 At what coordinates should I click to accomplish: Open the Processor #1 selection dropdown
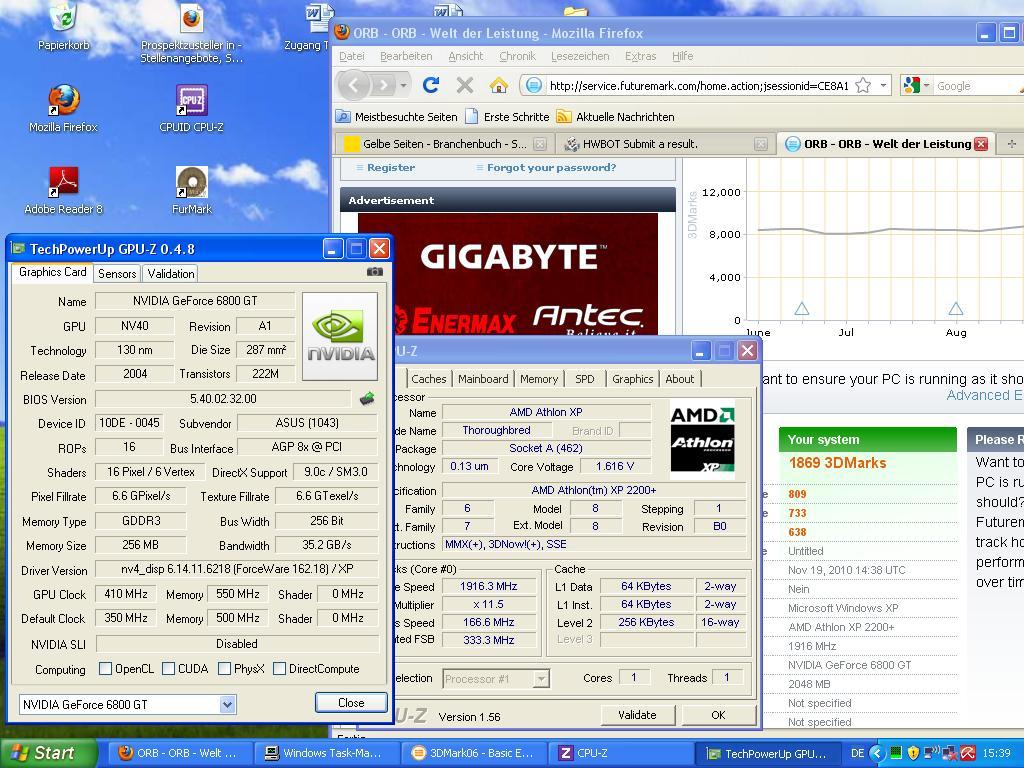click(541, 679)
